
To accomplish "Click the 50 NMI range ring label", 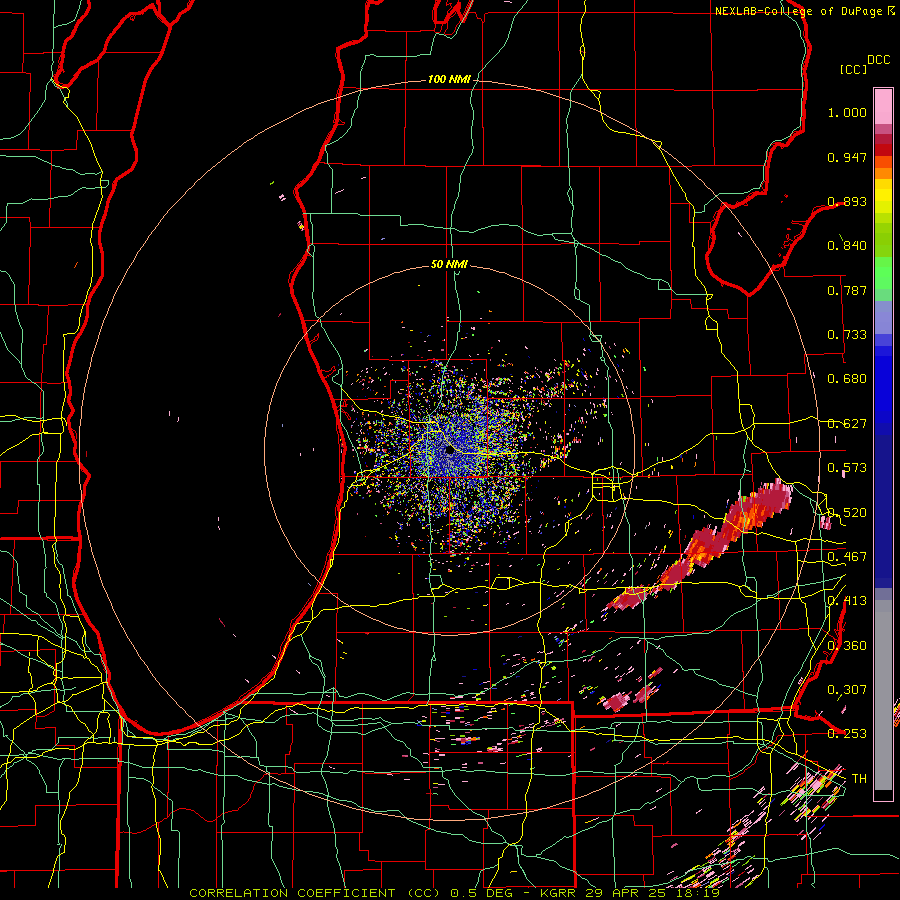I will (449, 264).
